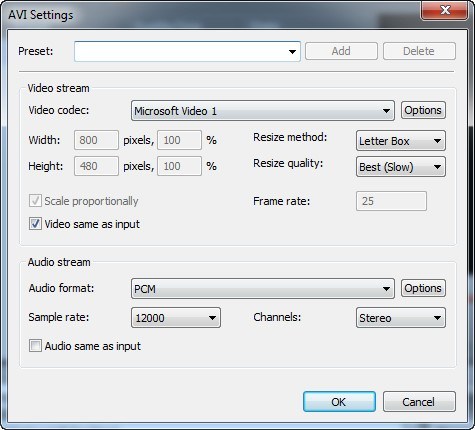The image size is (475, 430).
Task: Click the Add preset button
Action: [341, 51]
